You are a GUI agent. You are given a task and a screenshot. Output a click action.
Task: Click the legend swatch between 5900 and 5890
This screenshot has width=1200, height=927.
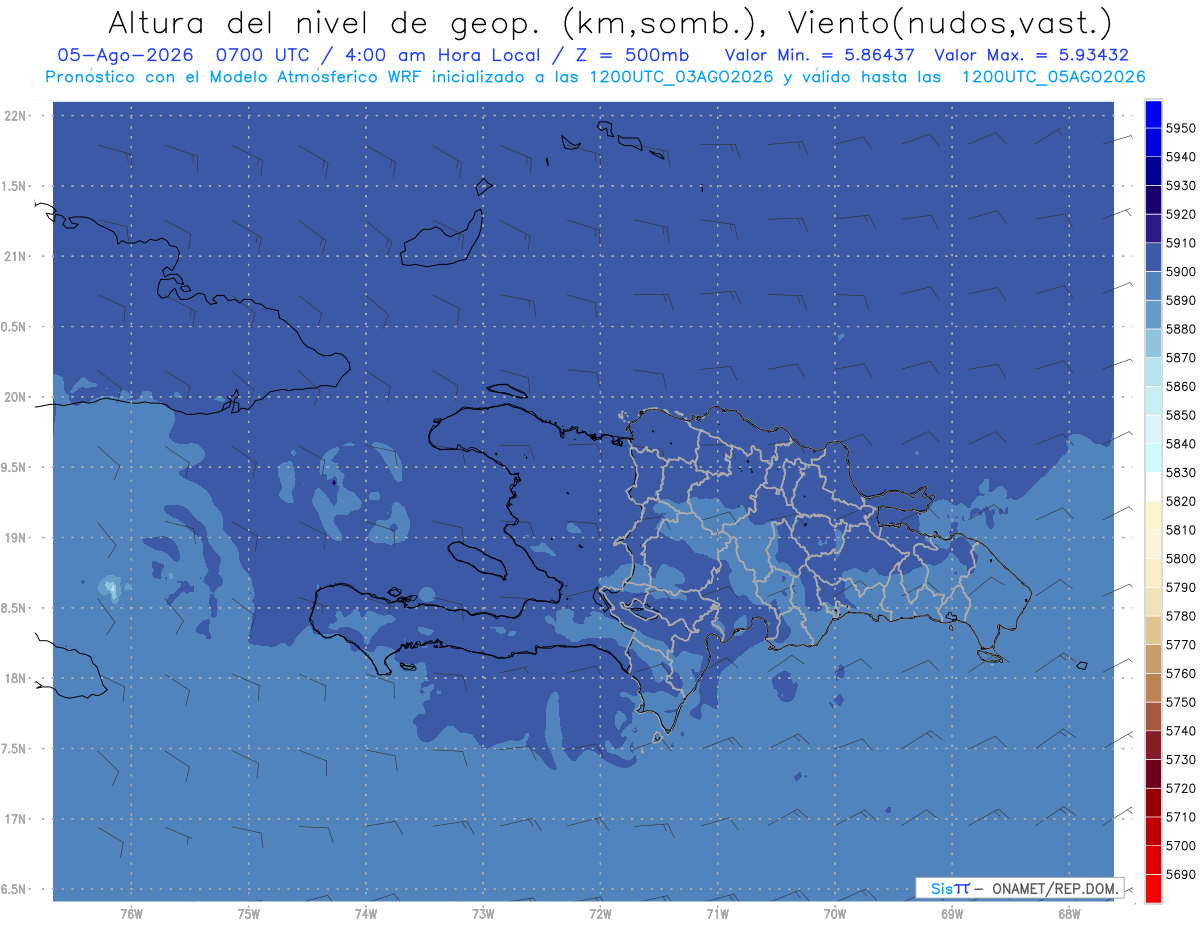tap(1152, 286)
